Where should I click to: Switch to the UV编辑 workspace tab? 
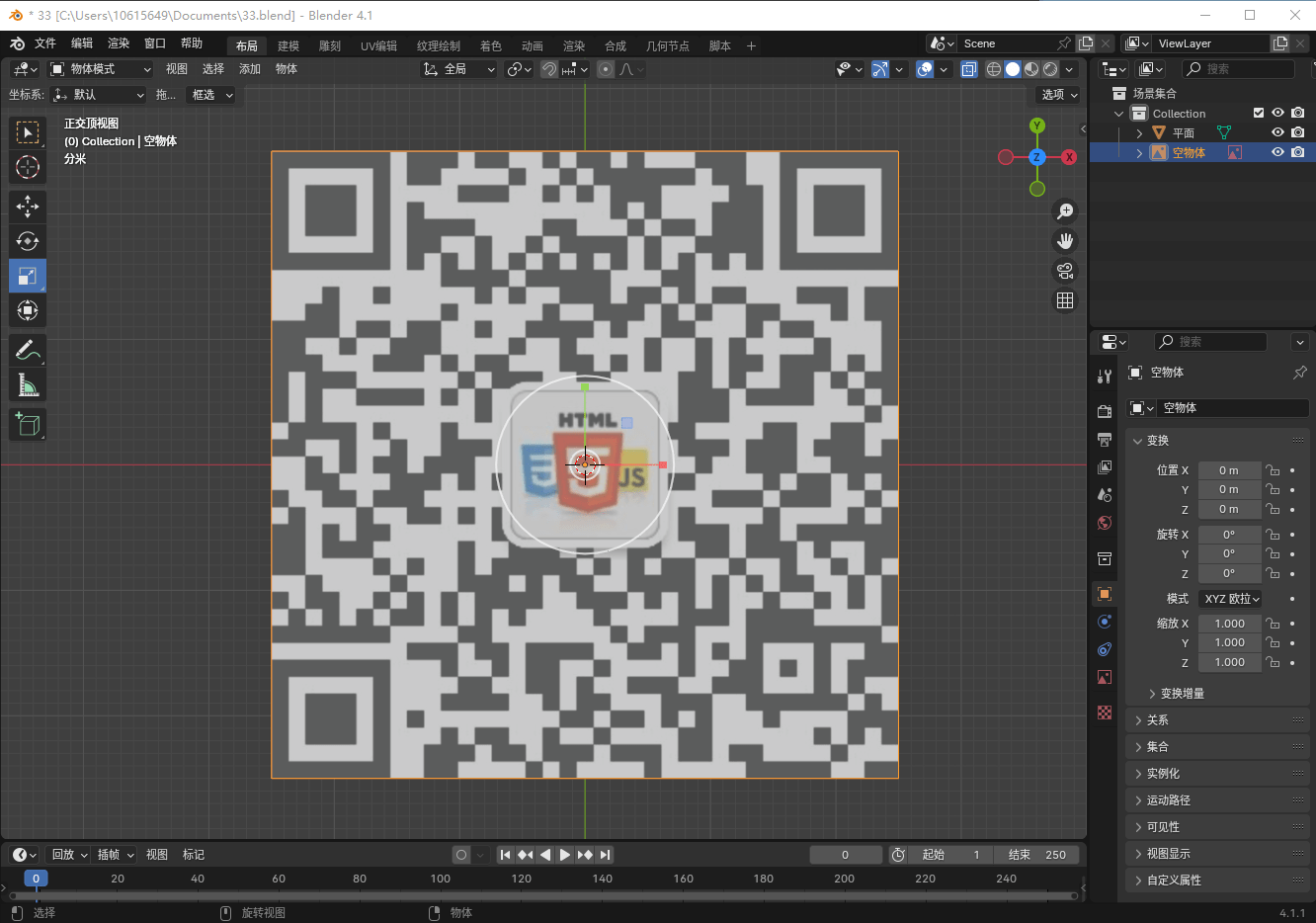[x=378, y=45]
